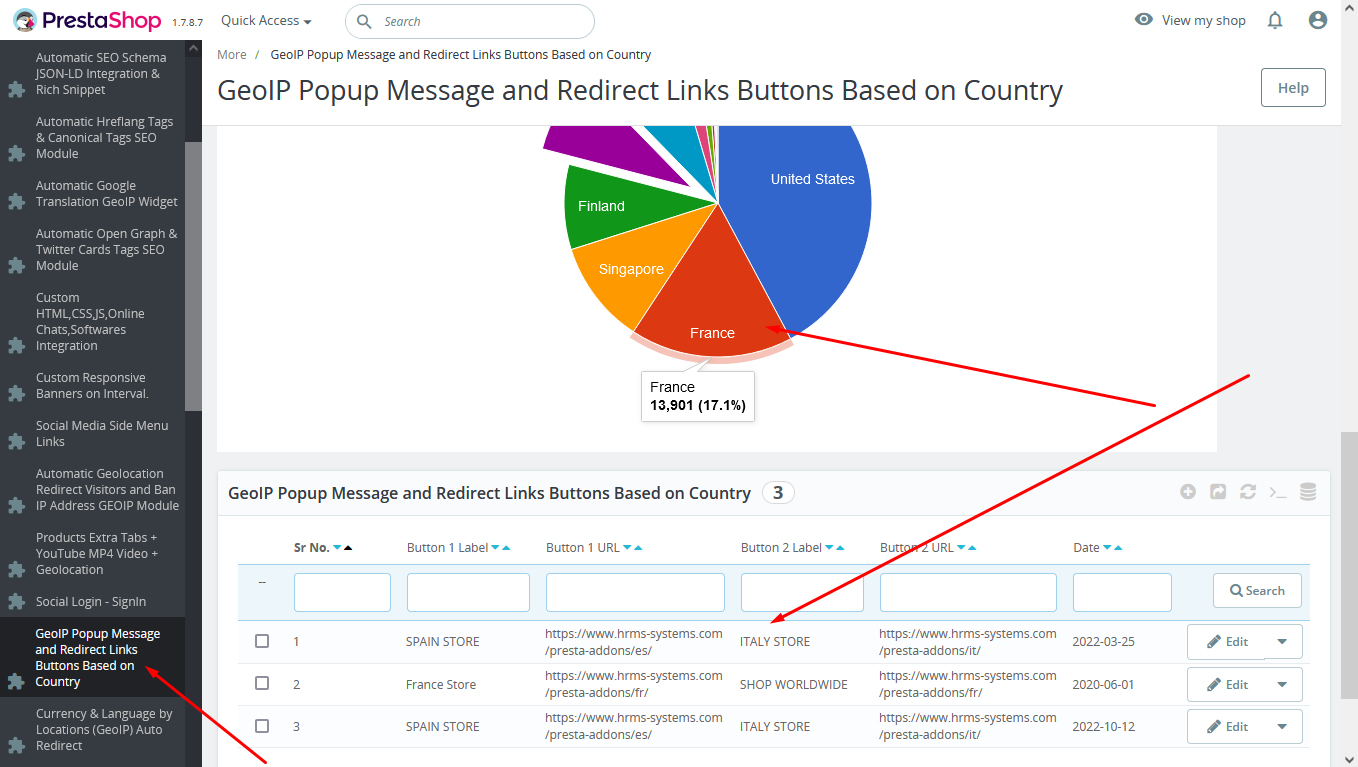Edit row 1 SPAIN STORE entry
This screenshot has height=767, width=1358.
point(1227,641)
